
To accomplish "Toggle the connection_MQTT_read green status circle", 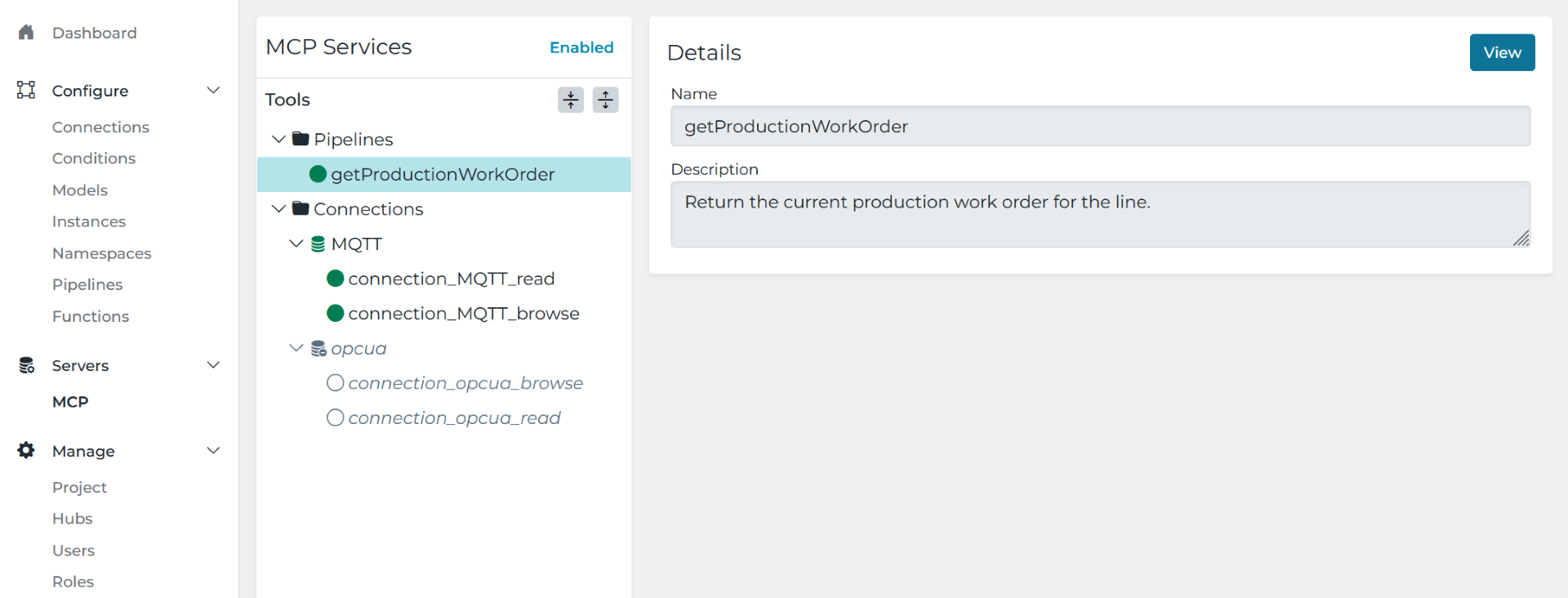I will point(335,279).
